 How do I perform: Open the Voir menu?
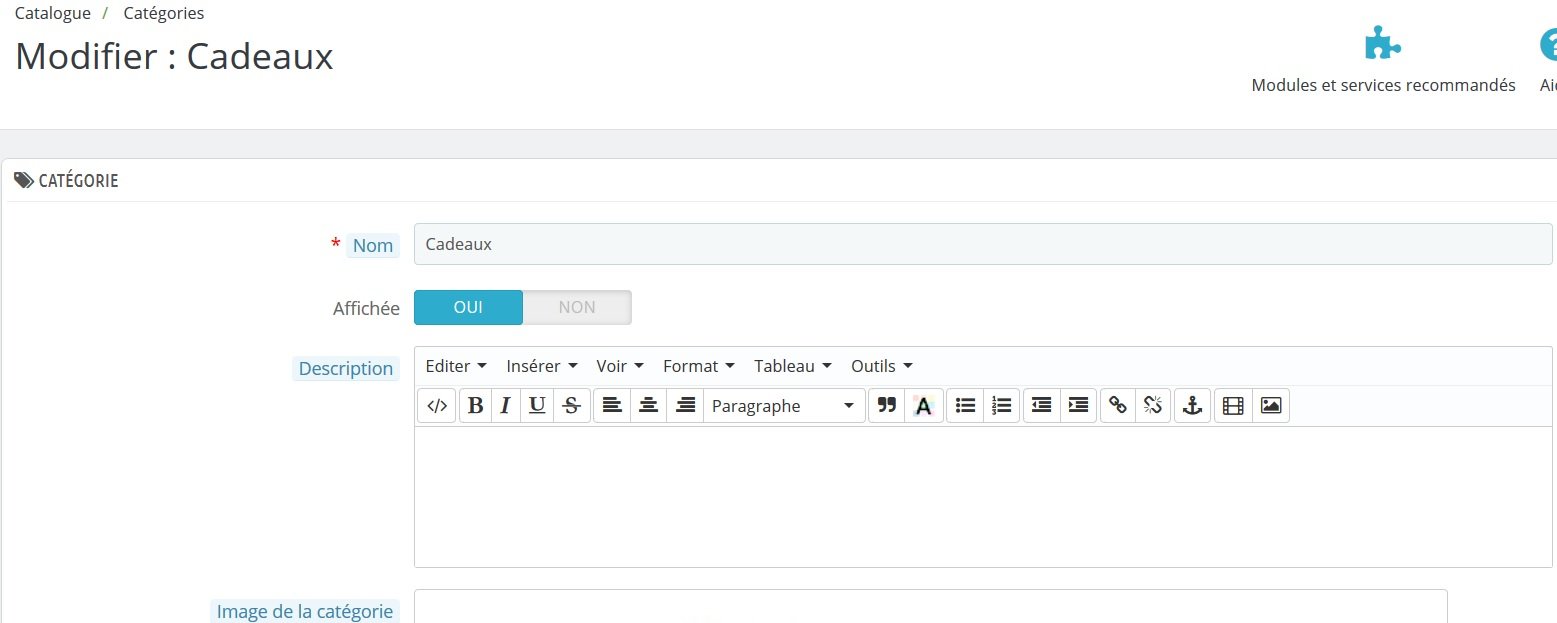[620, 366]
